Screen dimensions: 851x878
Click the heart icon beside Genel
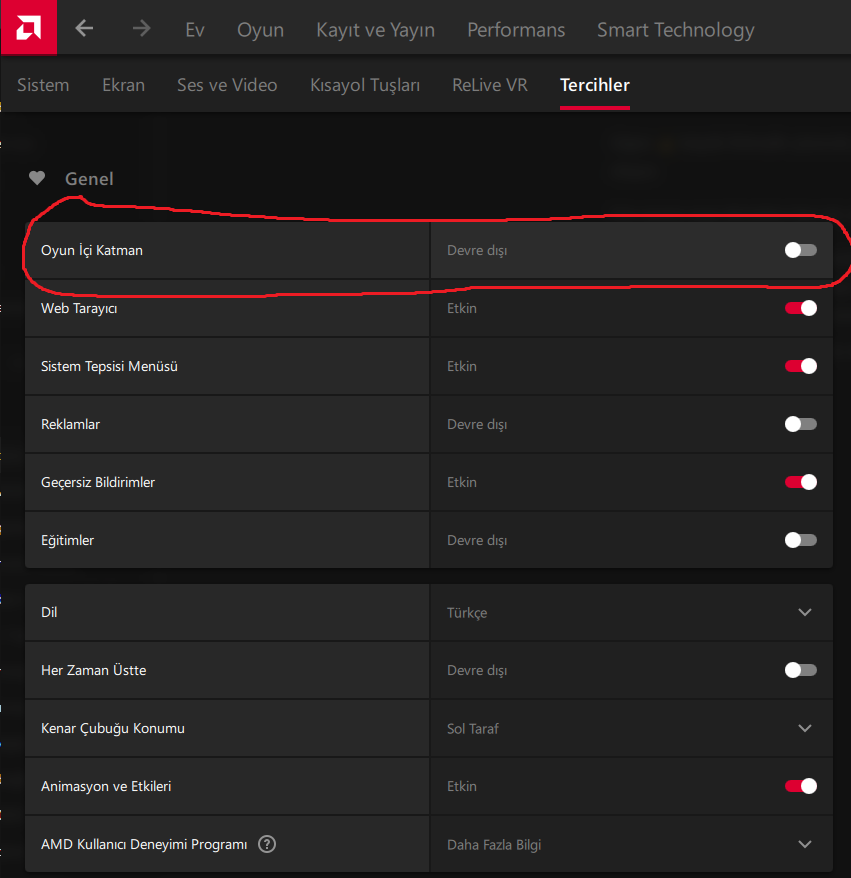click(37, 178)
